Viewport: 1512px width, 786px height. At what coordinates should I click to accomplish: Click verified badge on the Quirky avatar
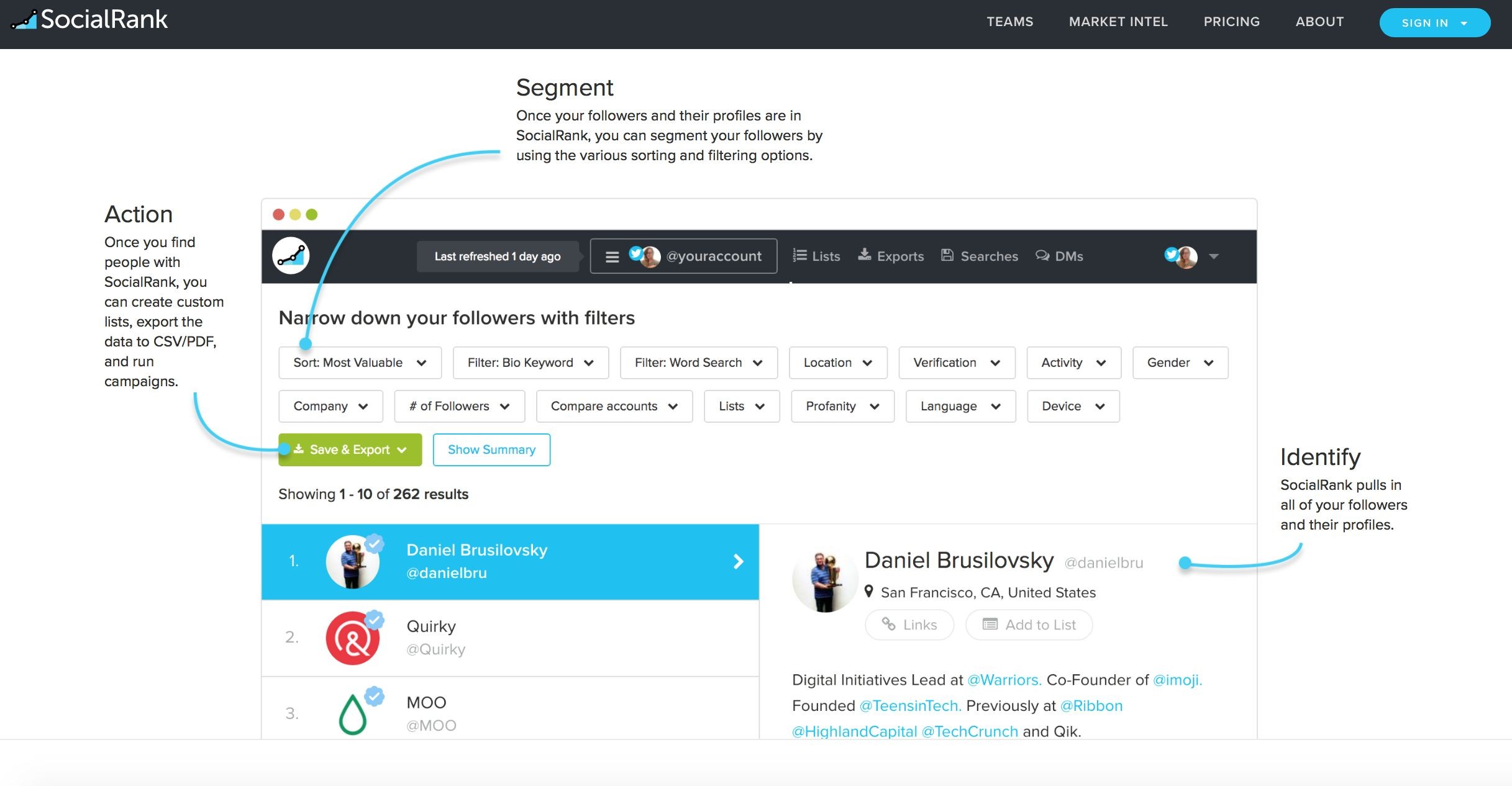tap(374, 620)
